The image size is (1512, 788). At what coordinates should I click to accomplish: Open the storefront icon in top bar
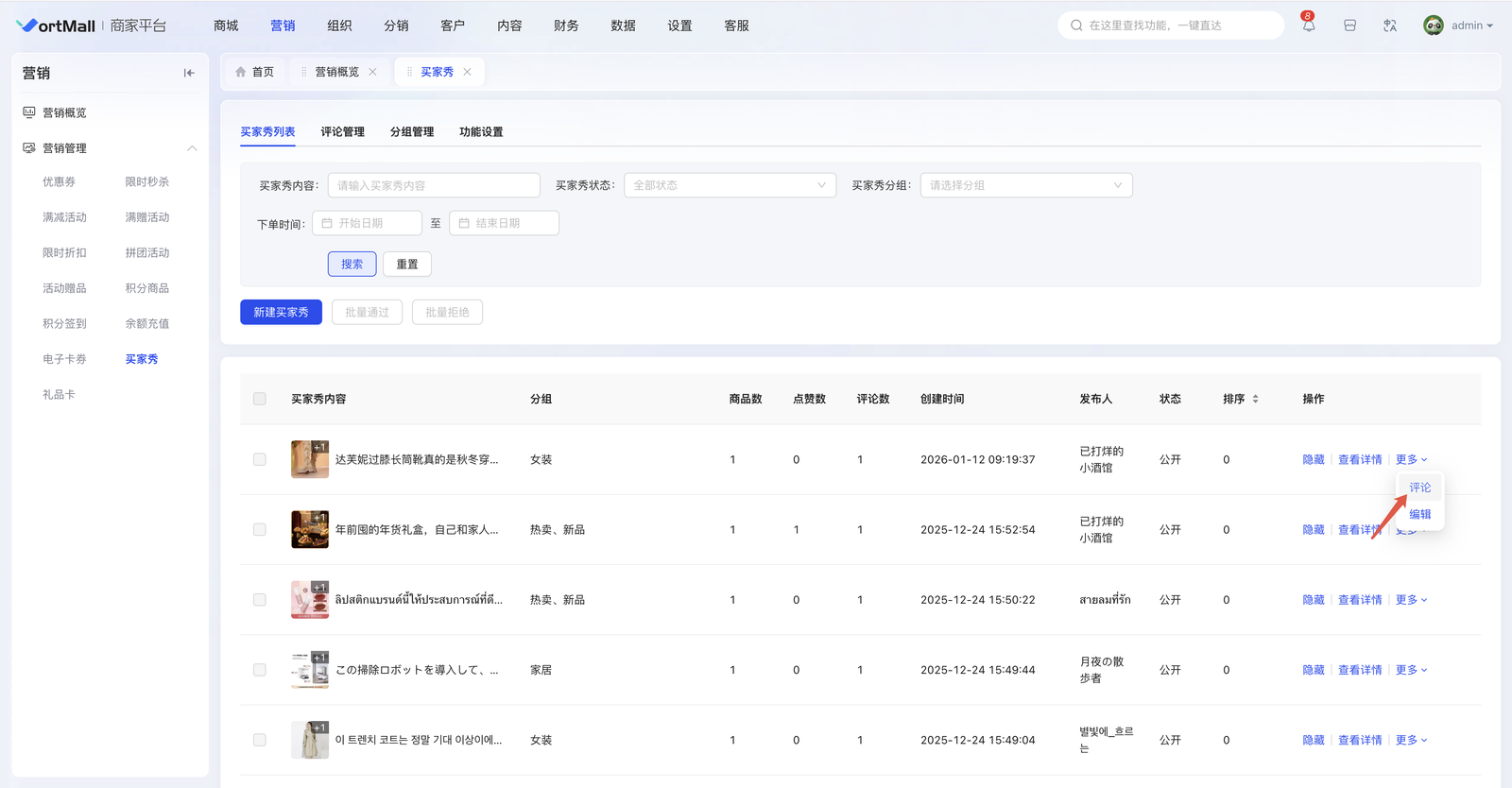coord(1349,26)
